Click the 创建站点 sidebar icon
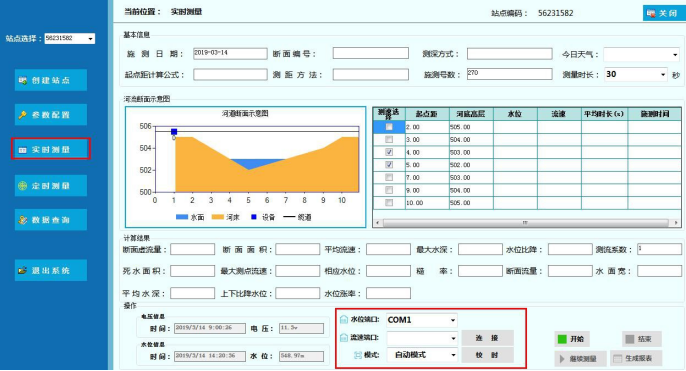Viewport: 686px width, 371px height. tap(23, 80)
